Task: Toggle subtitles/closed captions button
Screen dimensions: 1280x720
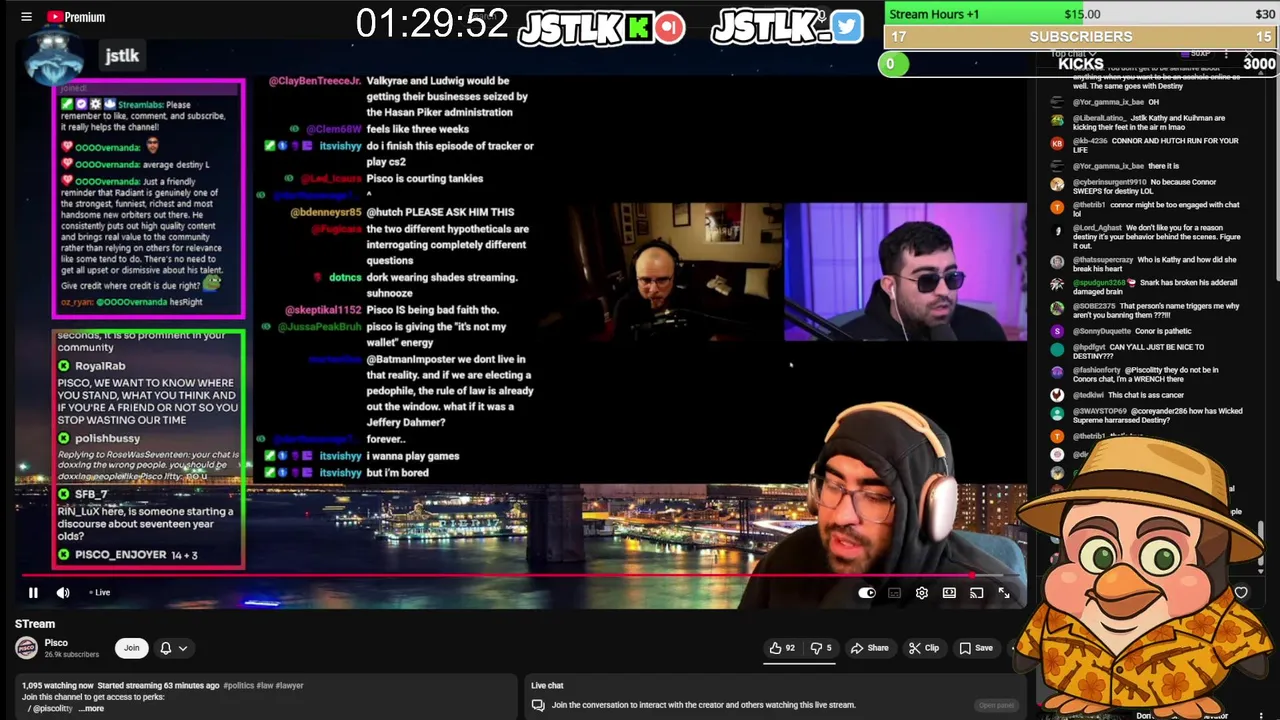Action: pyautogui.click(x=894, y=593)
